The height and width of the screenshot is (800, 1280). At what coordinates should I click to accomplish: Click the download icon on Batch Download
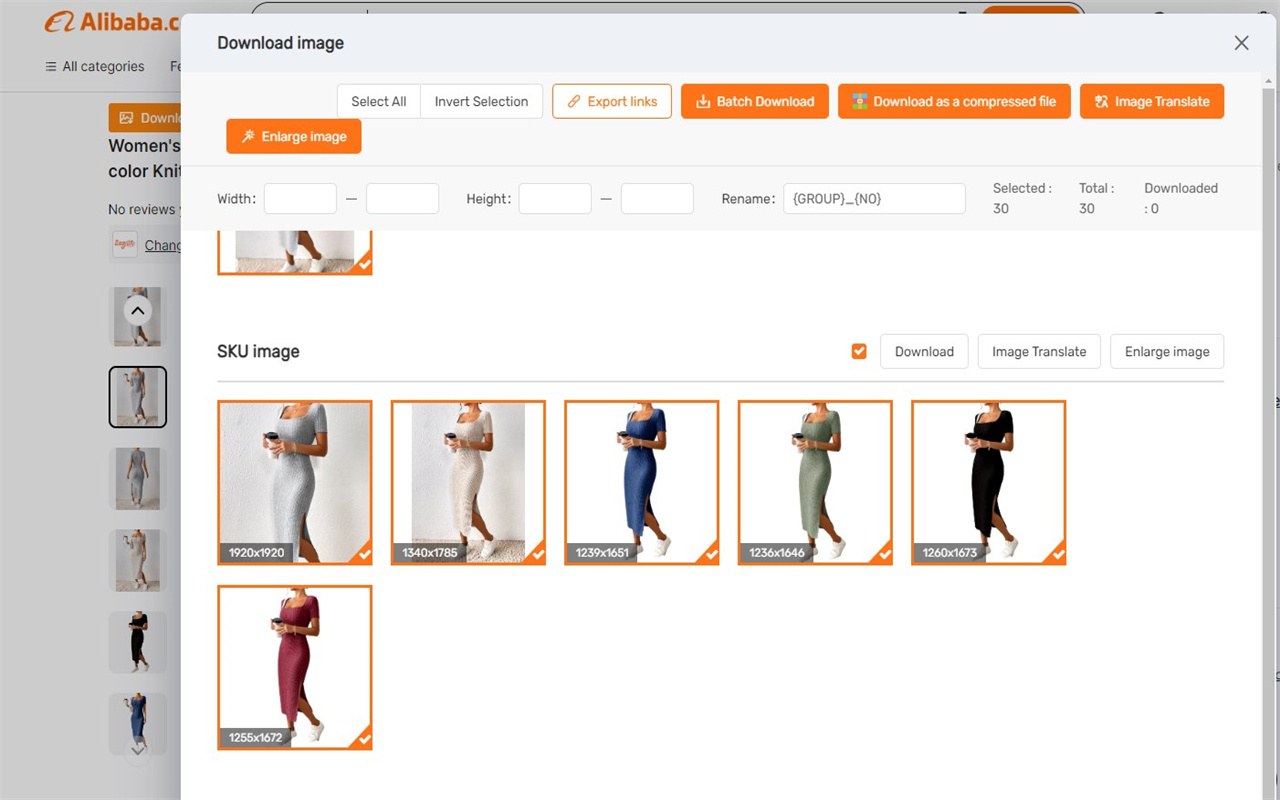(703, 101)
